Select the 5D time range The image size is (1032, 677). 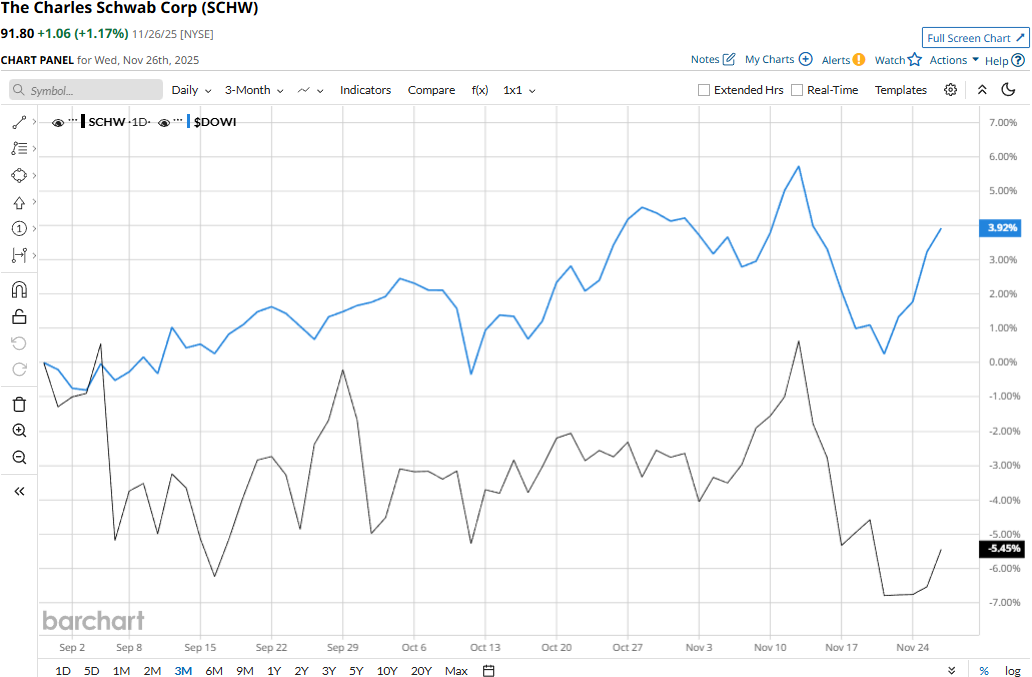91,670
